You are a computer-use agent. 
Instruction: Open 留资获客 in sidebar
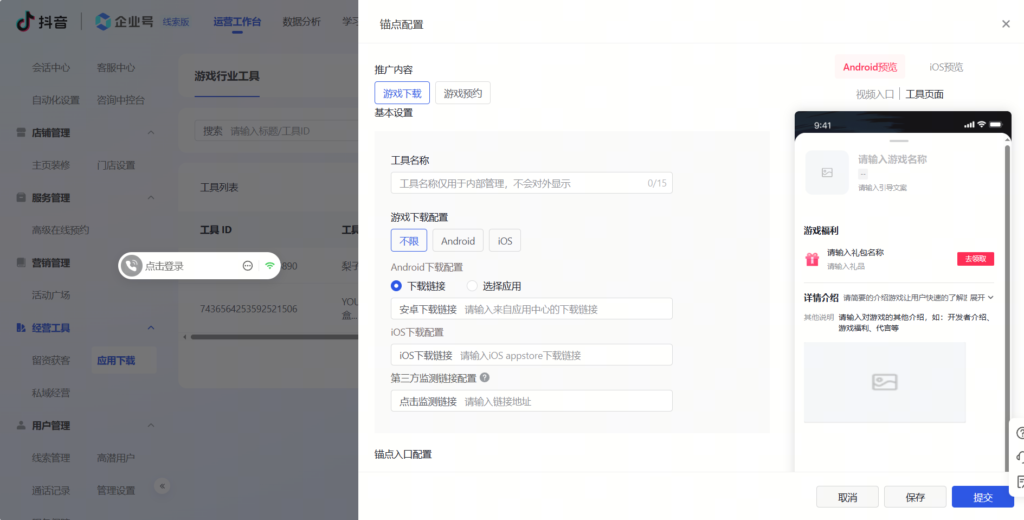coord(51,360)
